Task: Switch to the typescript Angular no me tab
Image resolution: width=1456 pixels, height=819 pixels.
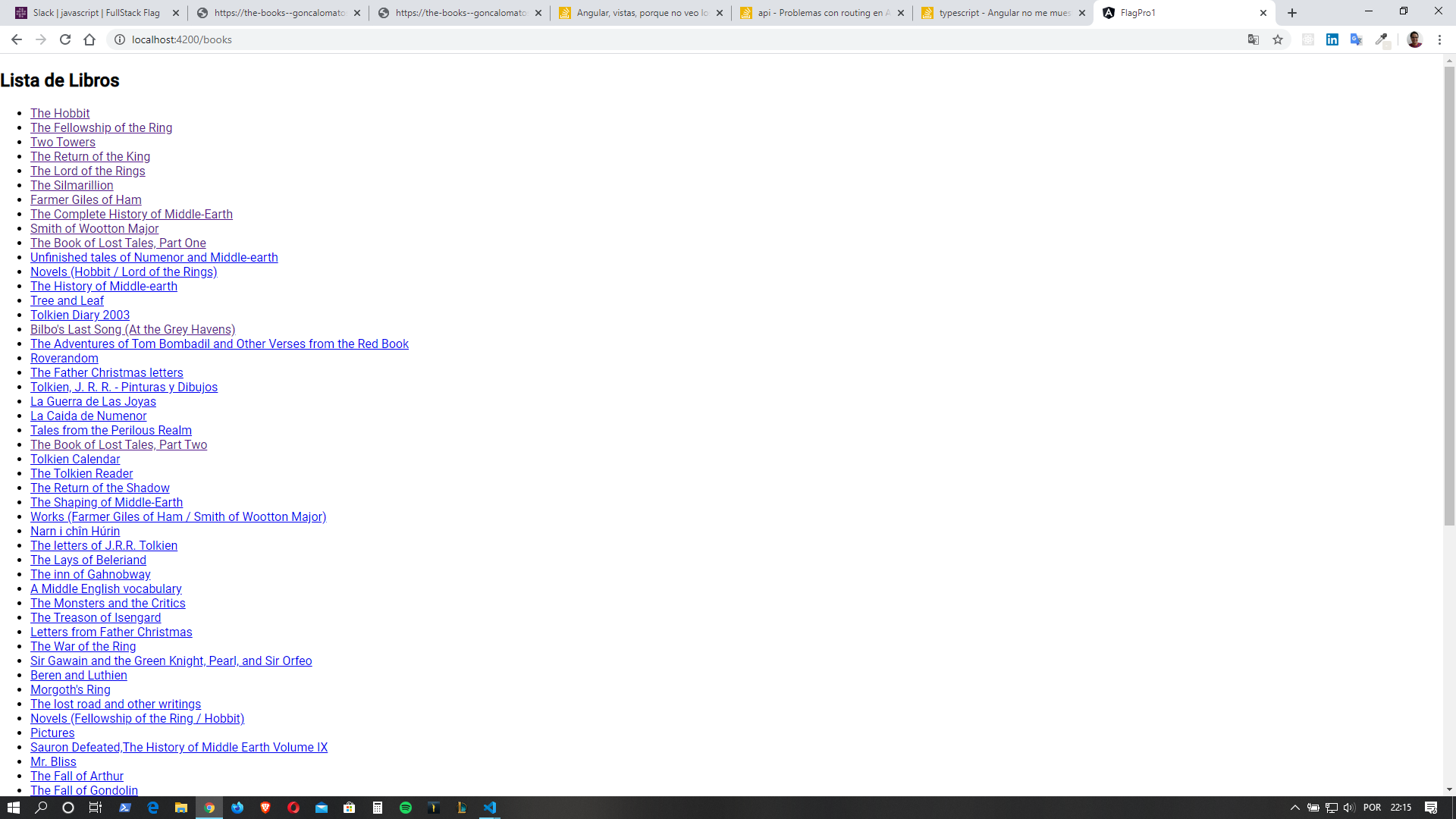Action: 1004,13
